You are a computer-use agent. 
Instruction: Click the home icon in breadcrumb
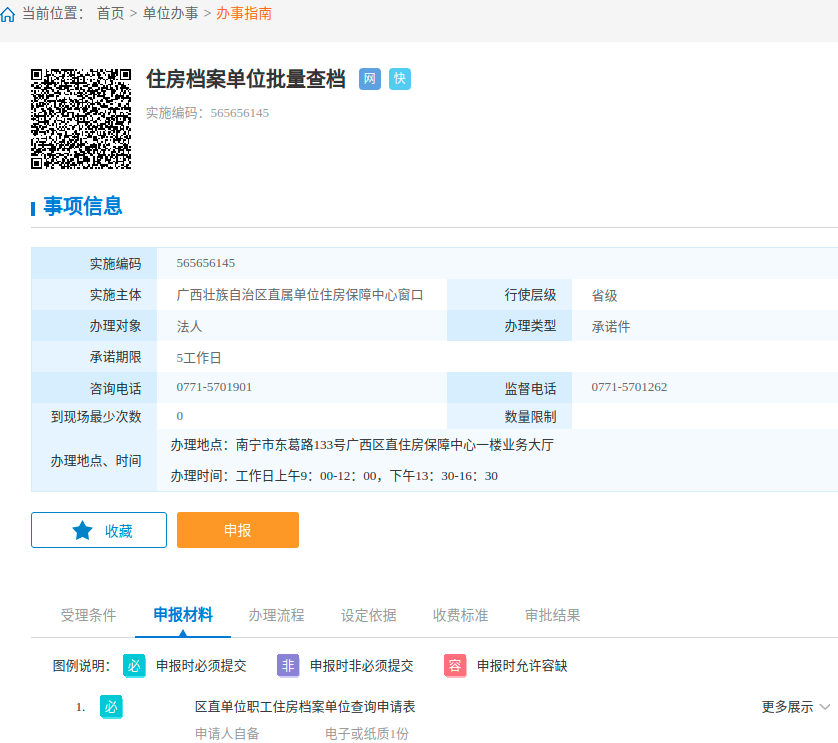coord(8,14)
